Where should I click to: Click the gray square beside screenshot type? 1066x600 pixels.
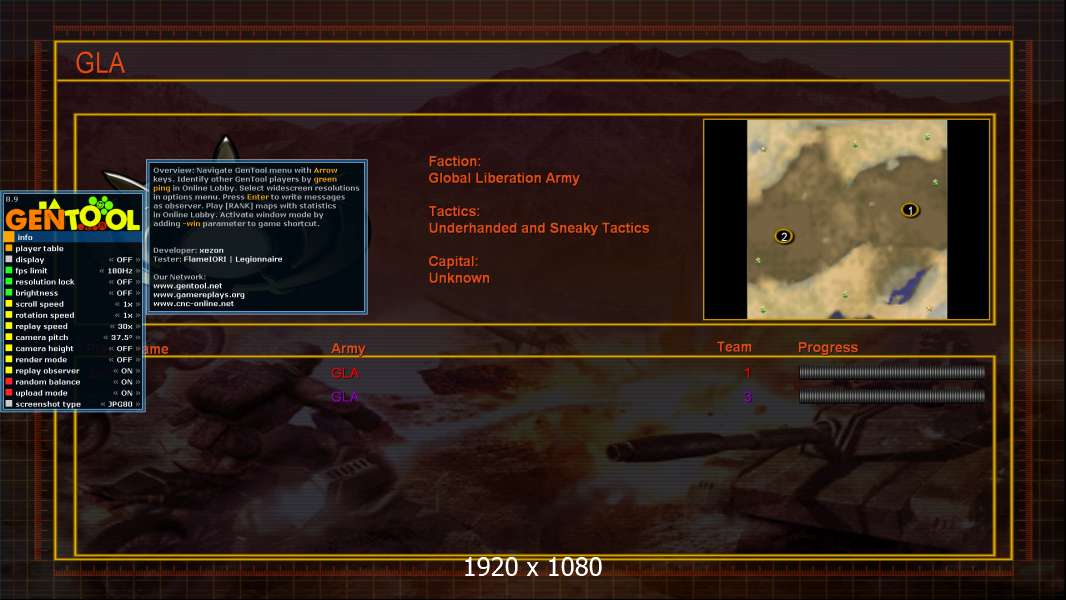tap(9, 404)
